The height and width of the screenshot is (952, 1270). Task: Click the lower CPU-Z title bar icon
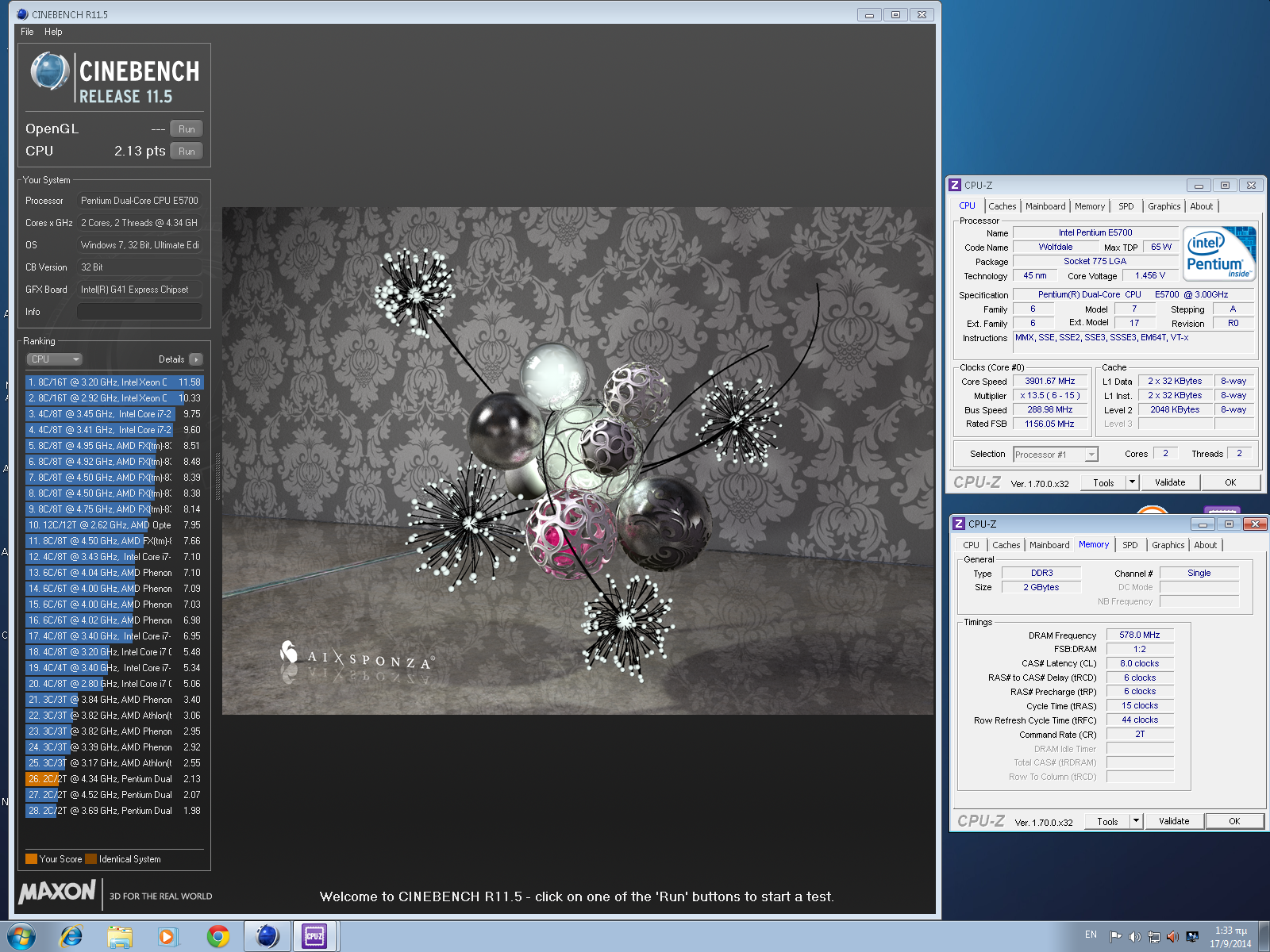[959, 524]
